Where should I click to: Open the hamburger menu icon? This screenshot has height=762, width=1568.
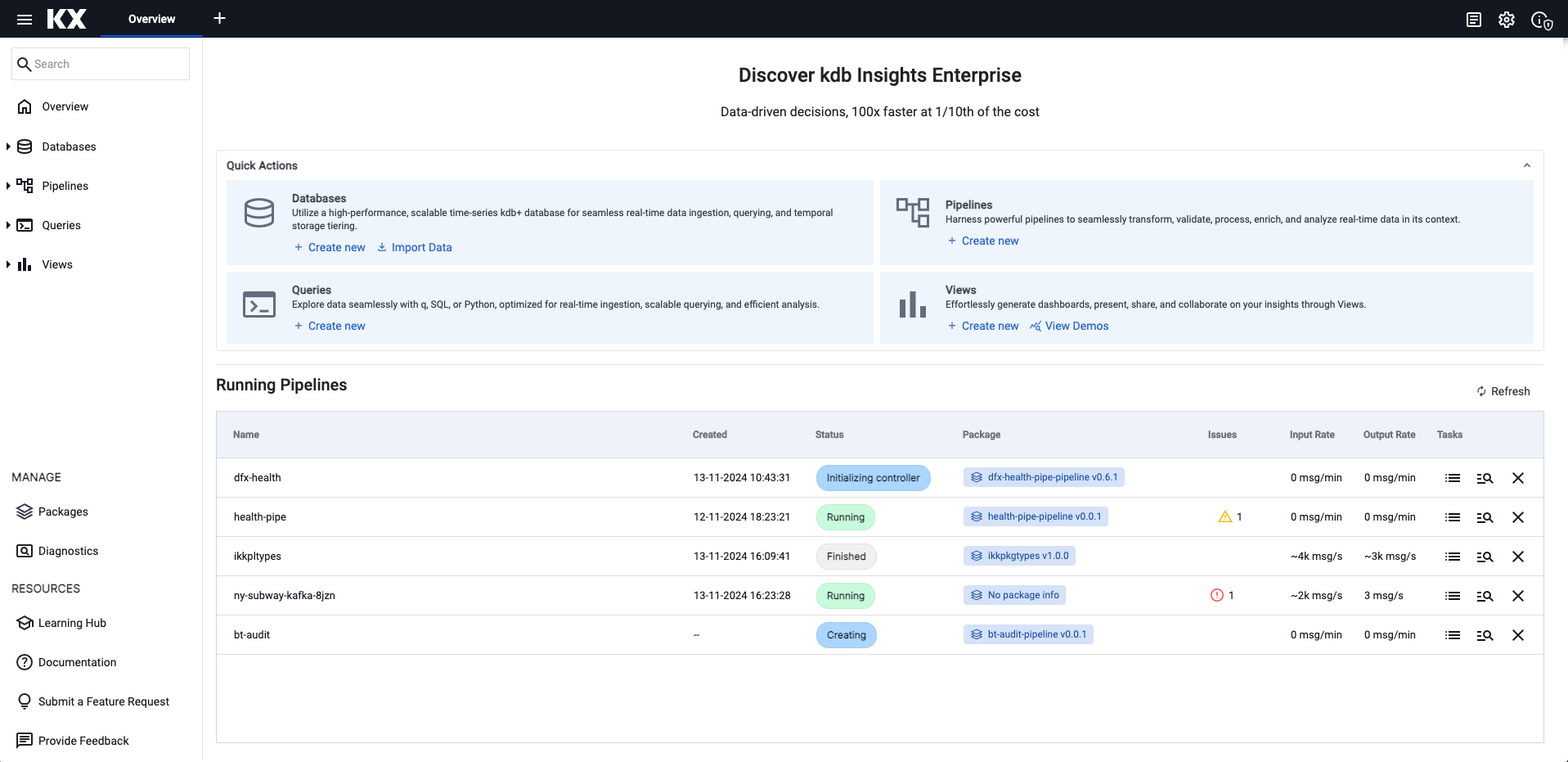click(x=25, y=19)
